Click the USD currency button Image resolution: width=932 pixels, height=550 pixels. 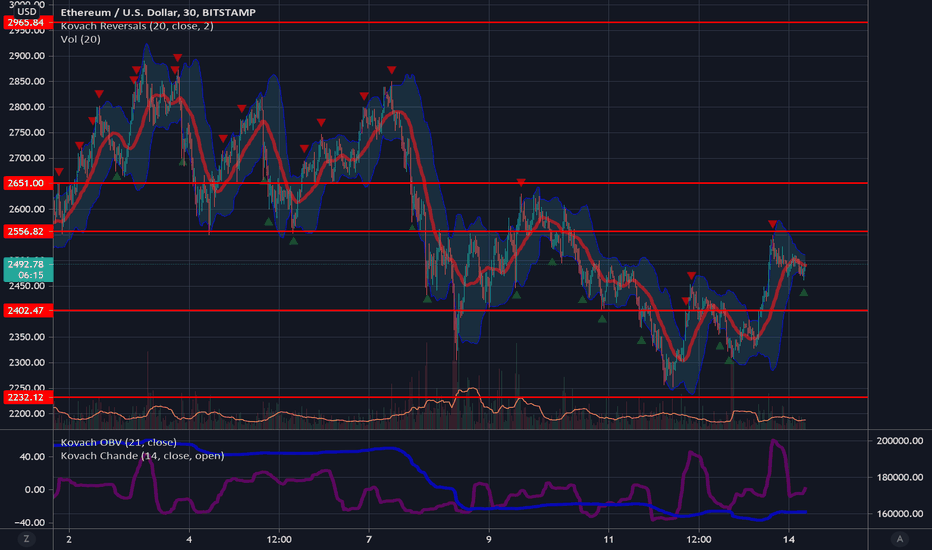(x=27, y=11)
